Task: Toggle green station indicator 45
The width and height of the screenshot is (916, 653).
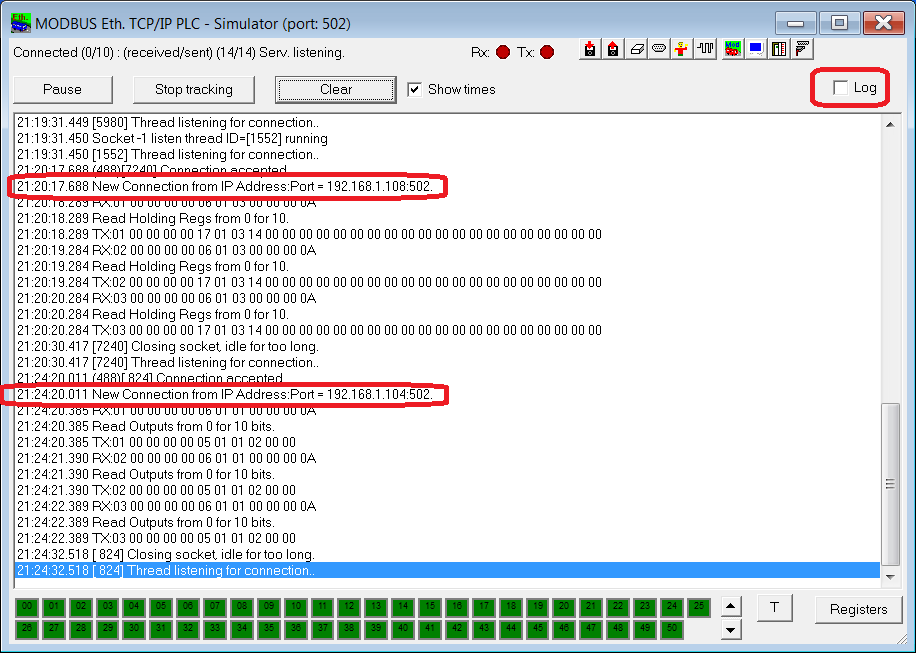Action: click(x=537, y=629)
